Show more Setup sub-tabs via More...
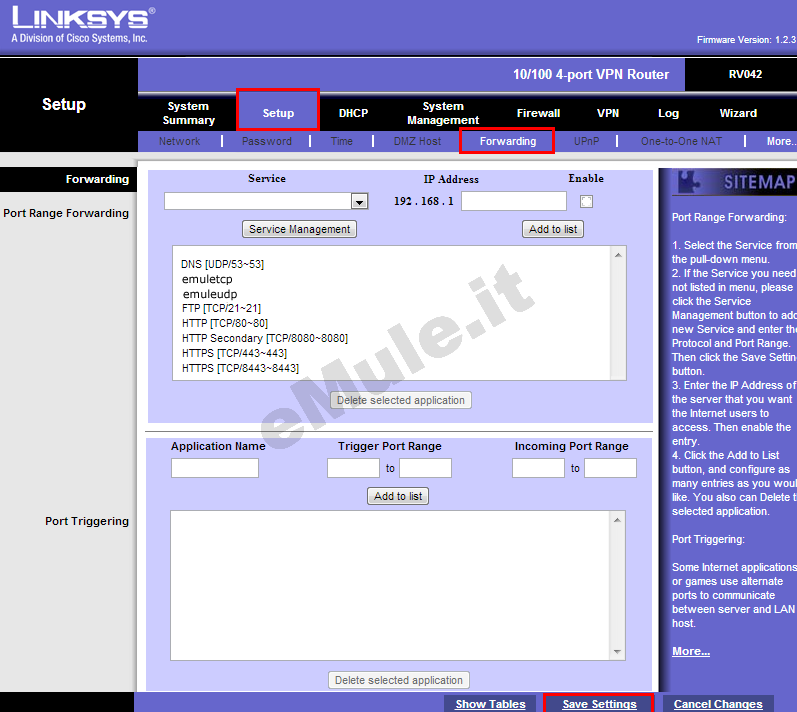Viewport: 797px width, 712px height. [x=781, y=141]
